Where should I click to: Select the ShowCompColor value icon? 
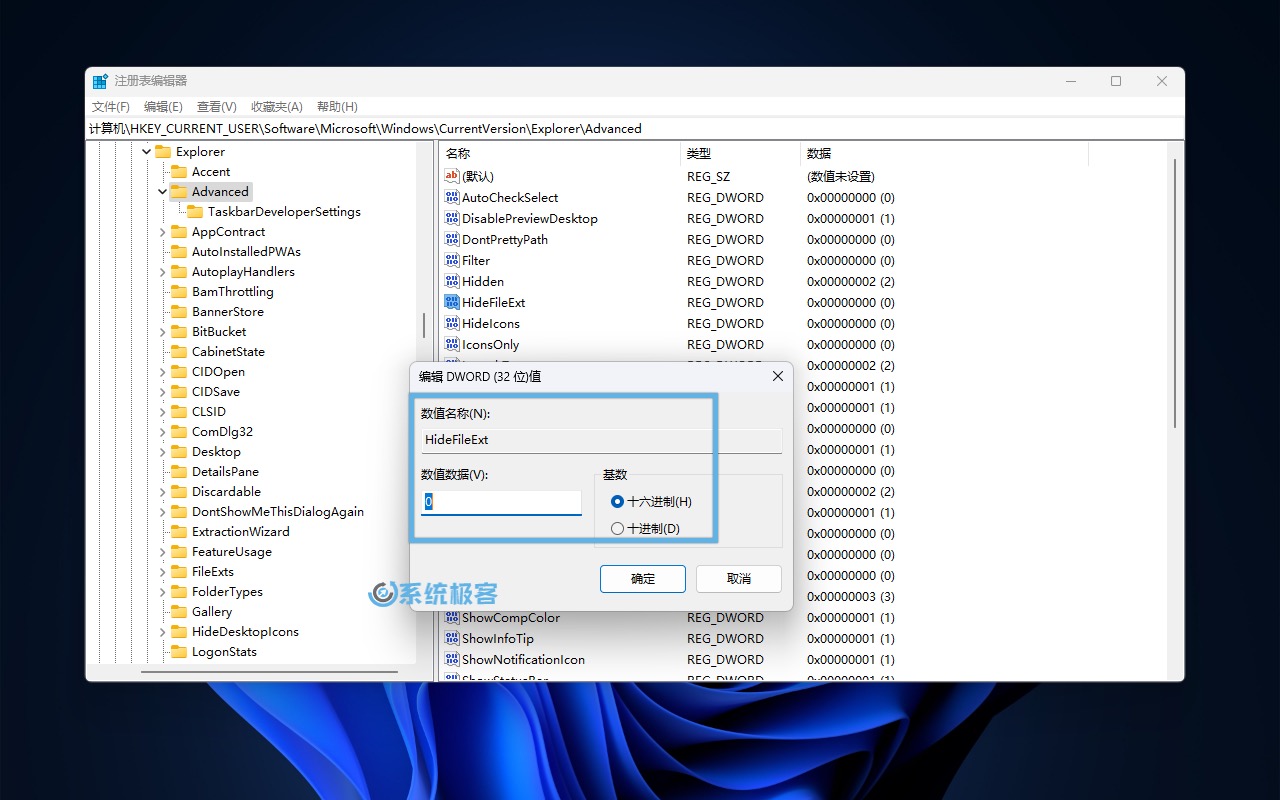[451, 617]
